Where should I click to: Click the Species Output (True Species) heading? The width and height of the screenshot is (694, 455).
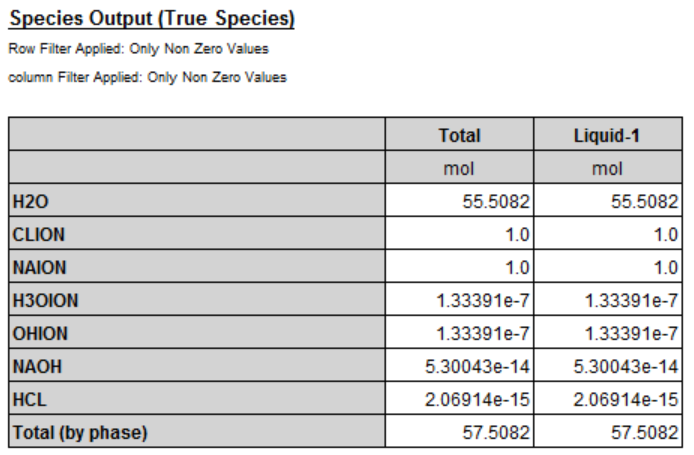click(x=152, y=19)
